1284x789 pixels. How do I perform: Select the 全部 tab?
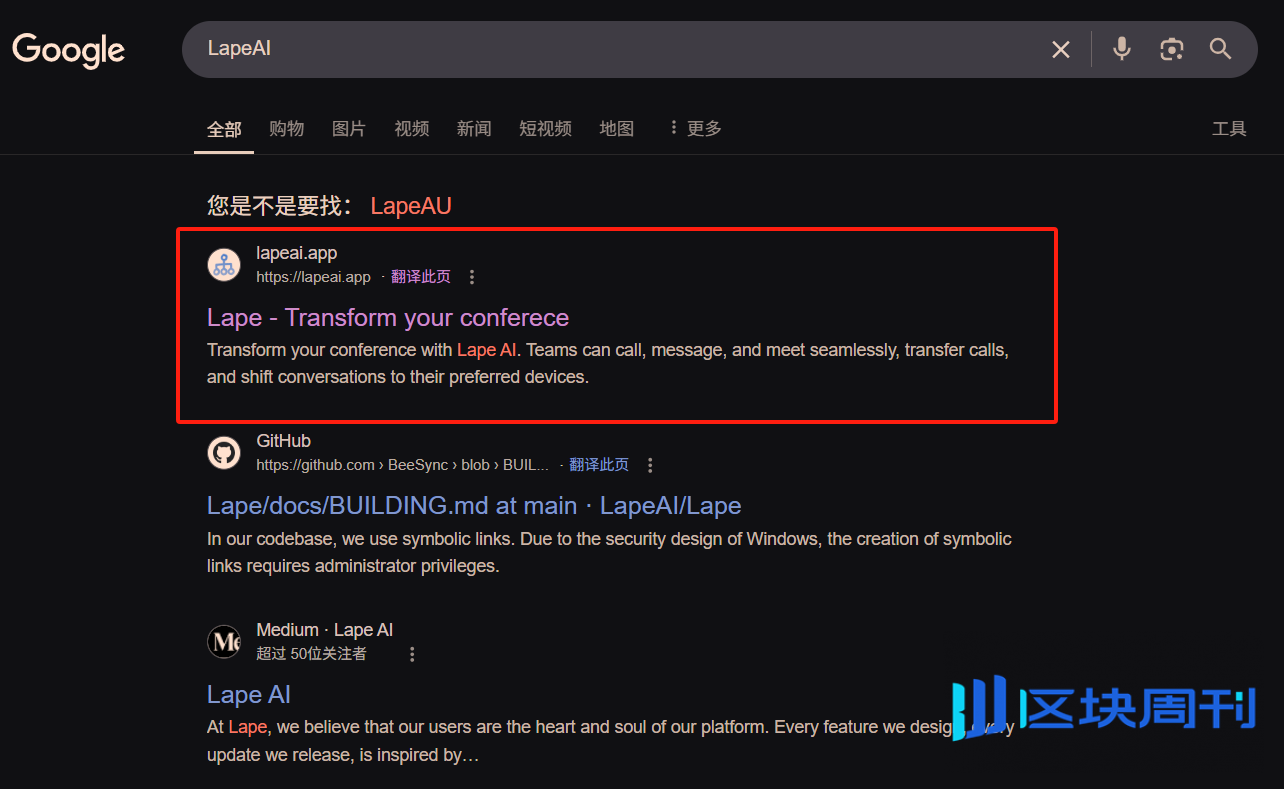click(224, 129)
